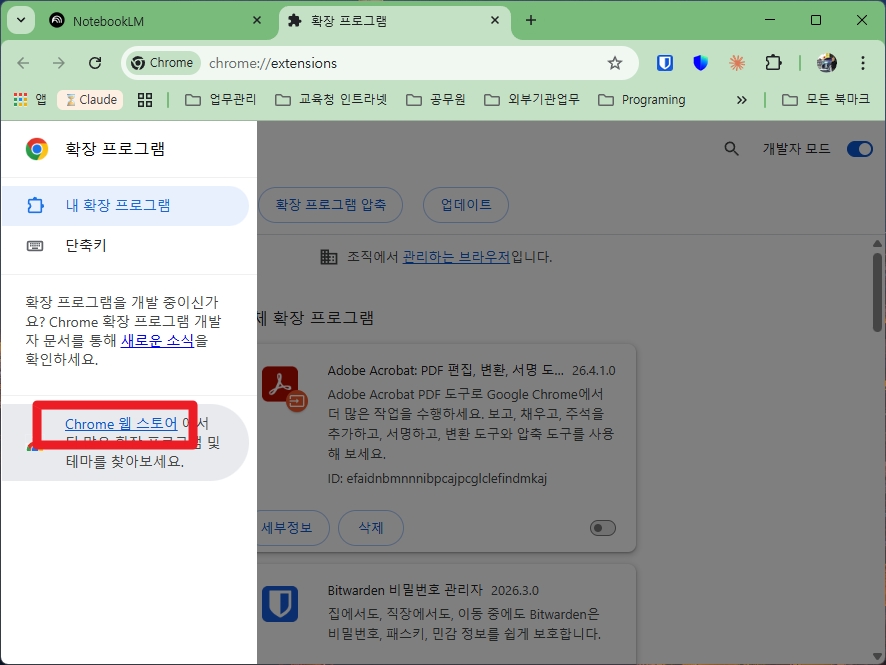The width and height of the screenshot is (886, 665).
Task: Click the page reload icon
Action: click(95, 62)
